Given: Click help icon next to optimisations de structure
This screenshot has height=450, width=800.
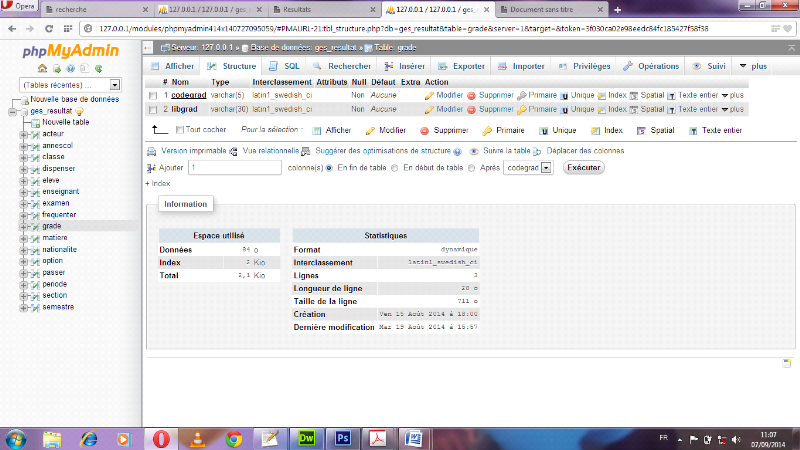Looking at the screenshot, I should click(x=458, y=152).
